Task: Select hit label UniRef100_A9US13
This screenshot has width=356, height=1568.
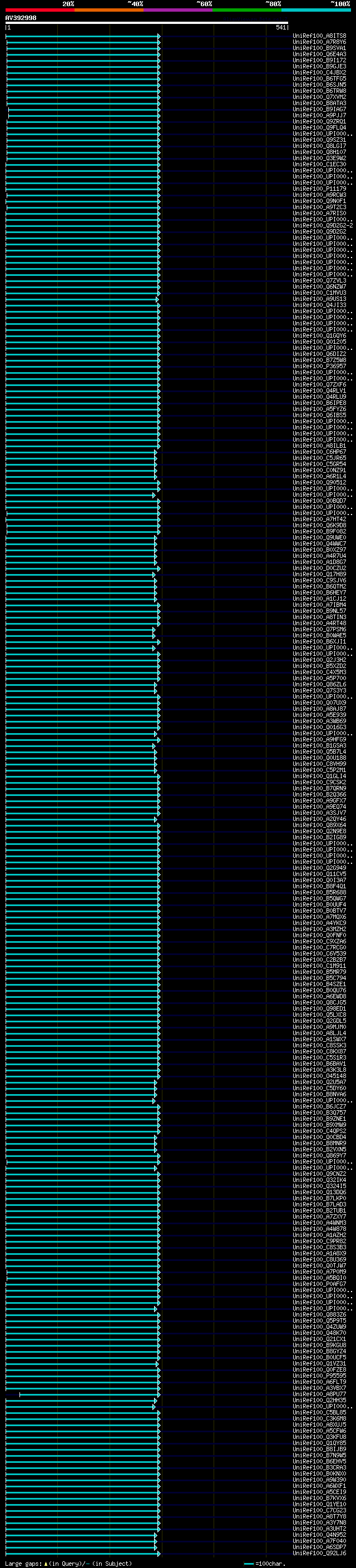Action: tap(319, 299)
